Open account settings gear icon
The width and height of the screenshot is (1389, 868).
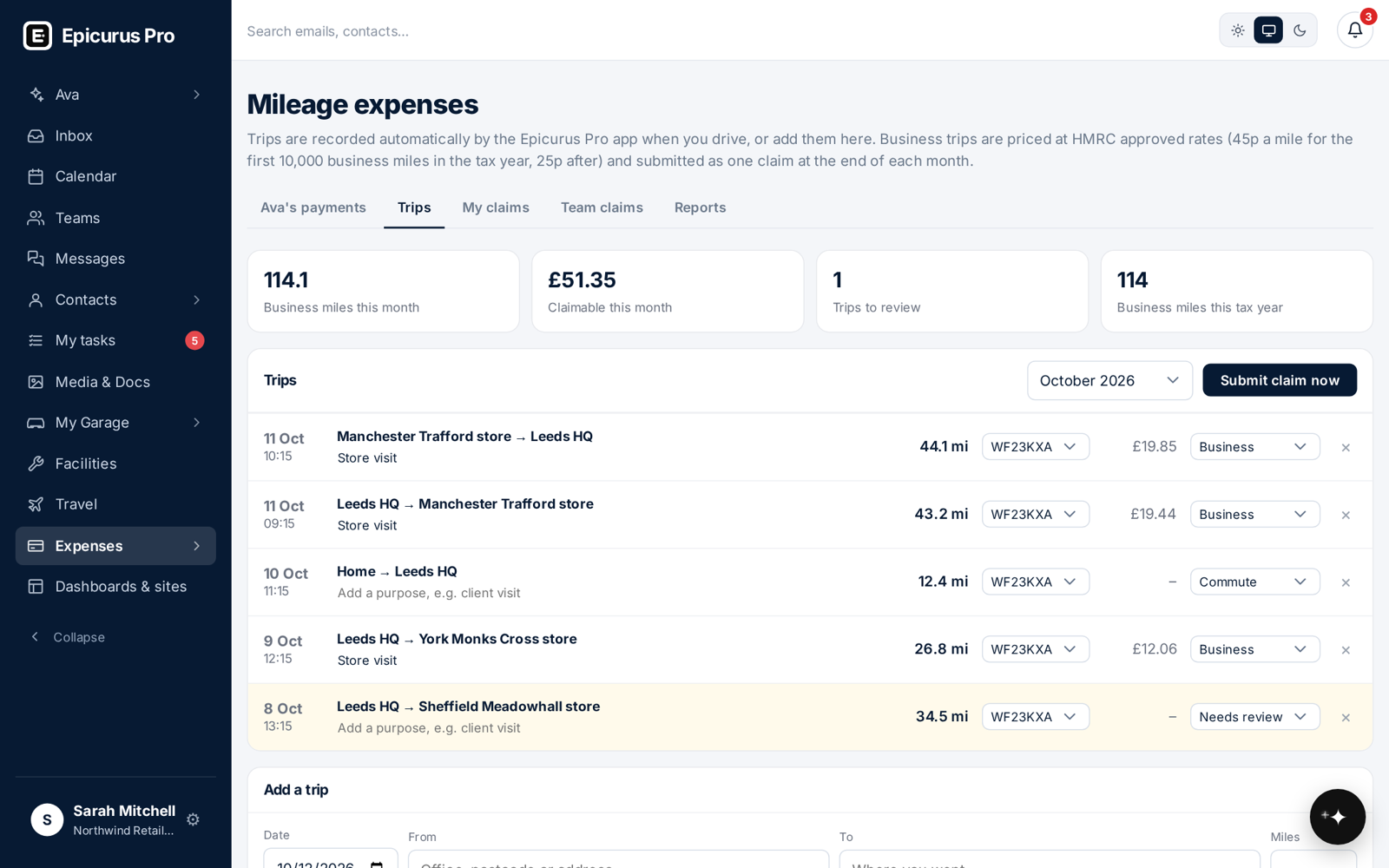pos(193,819)
